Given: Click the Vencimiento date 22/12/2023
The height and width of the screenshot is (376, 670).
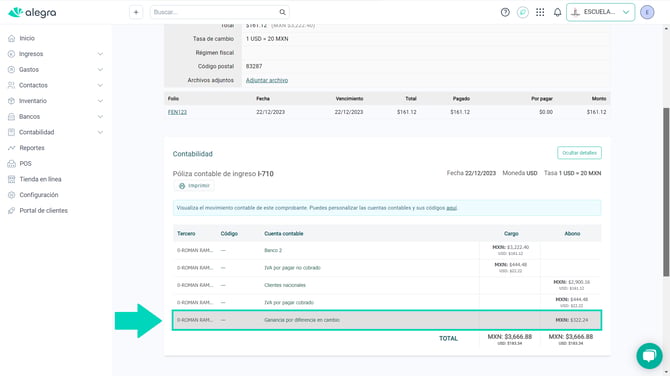Looking at the screenshot, I should tap(349, 112).
